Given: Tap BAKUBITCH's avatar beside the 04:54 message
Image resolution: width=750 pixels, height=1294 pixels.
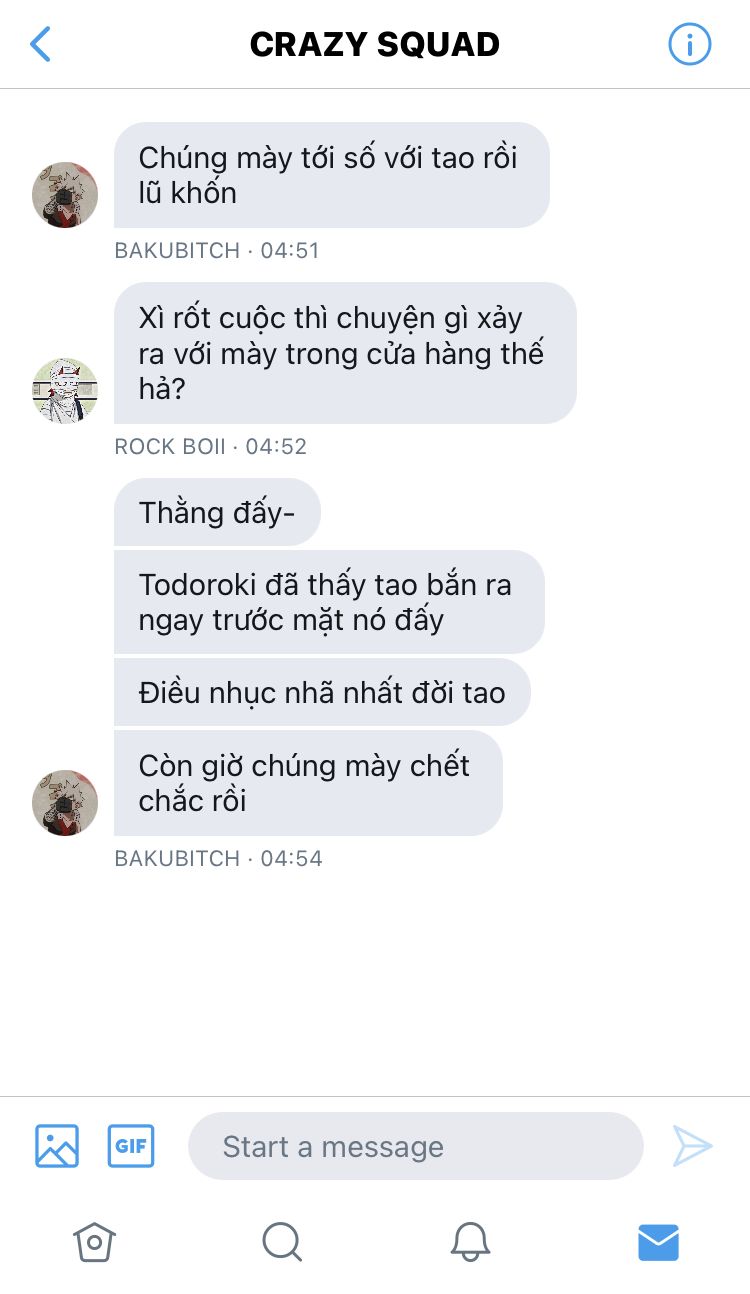Looking at the screenshot, I should tap(65, 803).
